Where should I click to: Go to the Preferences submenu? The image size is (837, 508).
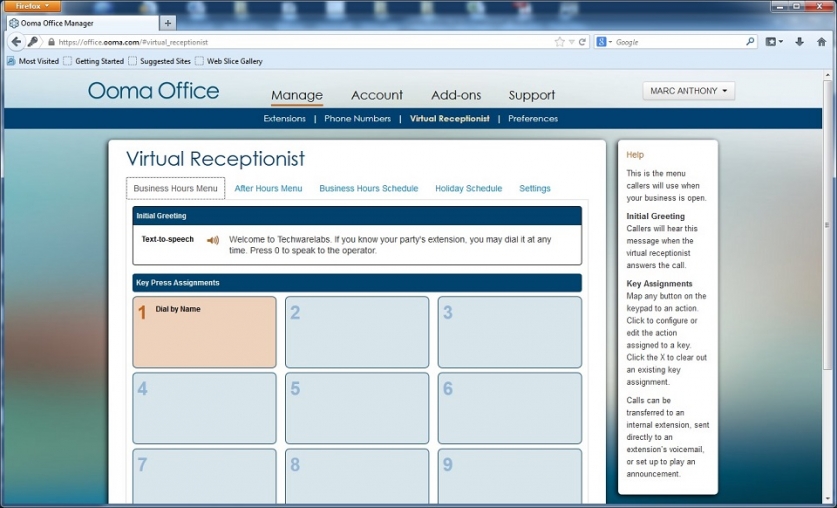tap(533, 118)
